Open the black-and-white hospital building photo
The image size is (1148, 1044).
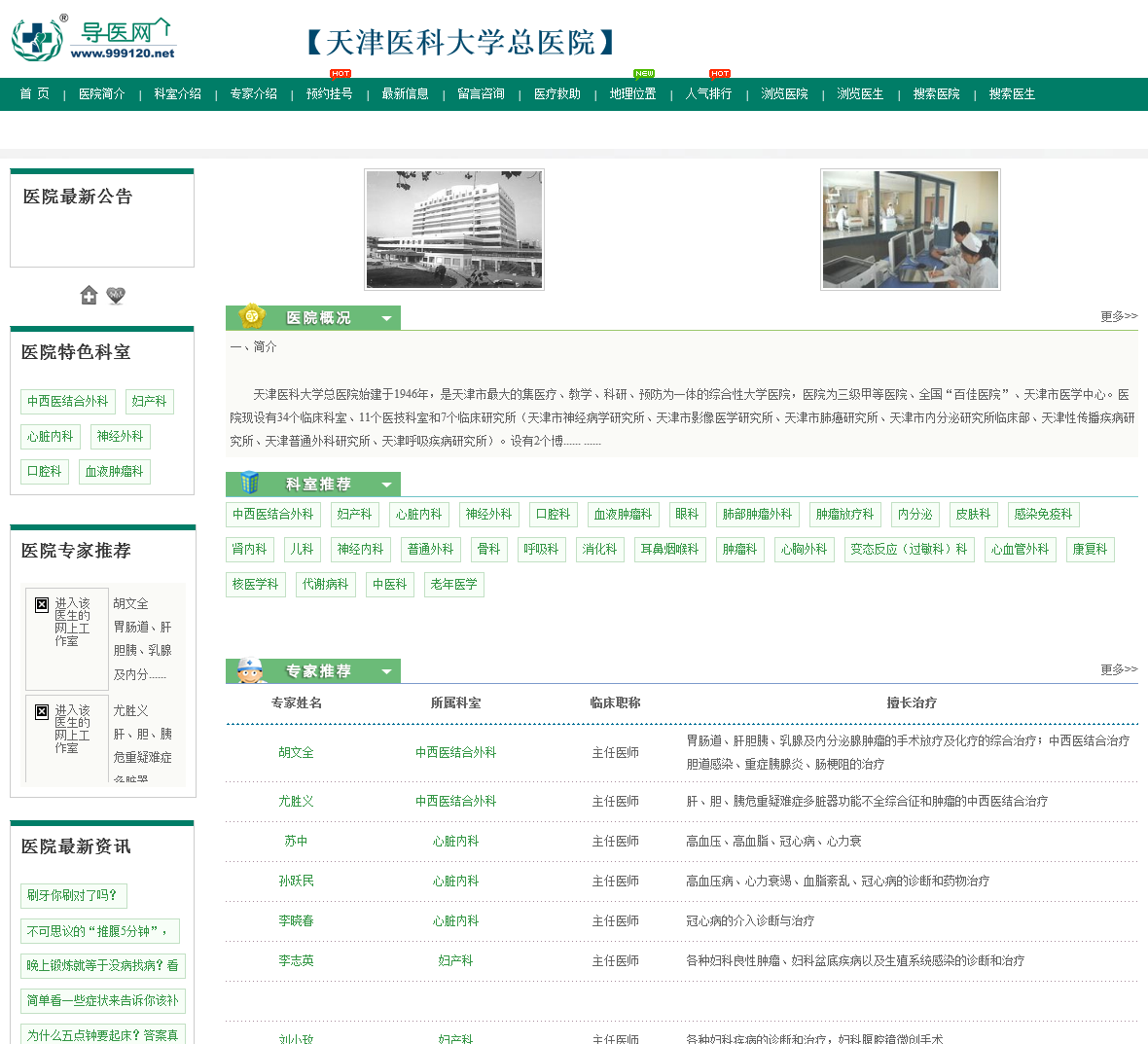tap(454, 230)
